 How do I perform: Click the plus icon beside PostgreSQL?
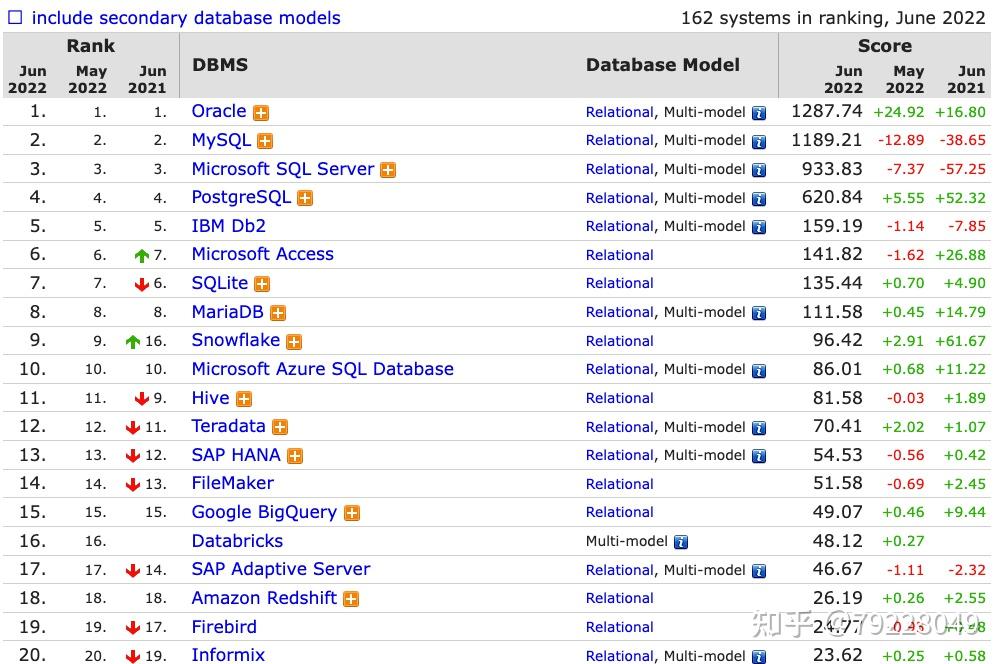pos(305,198)
